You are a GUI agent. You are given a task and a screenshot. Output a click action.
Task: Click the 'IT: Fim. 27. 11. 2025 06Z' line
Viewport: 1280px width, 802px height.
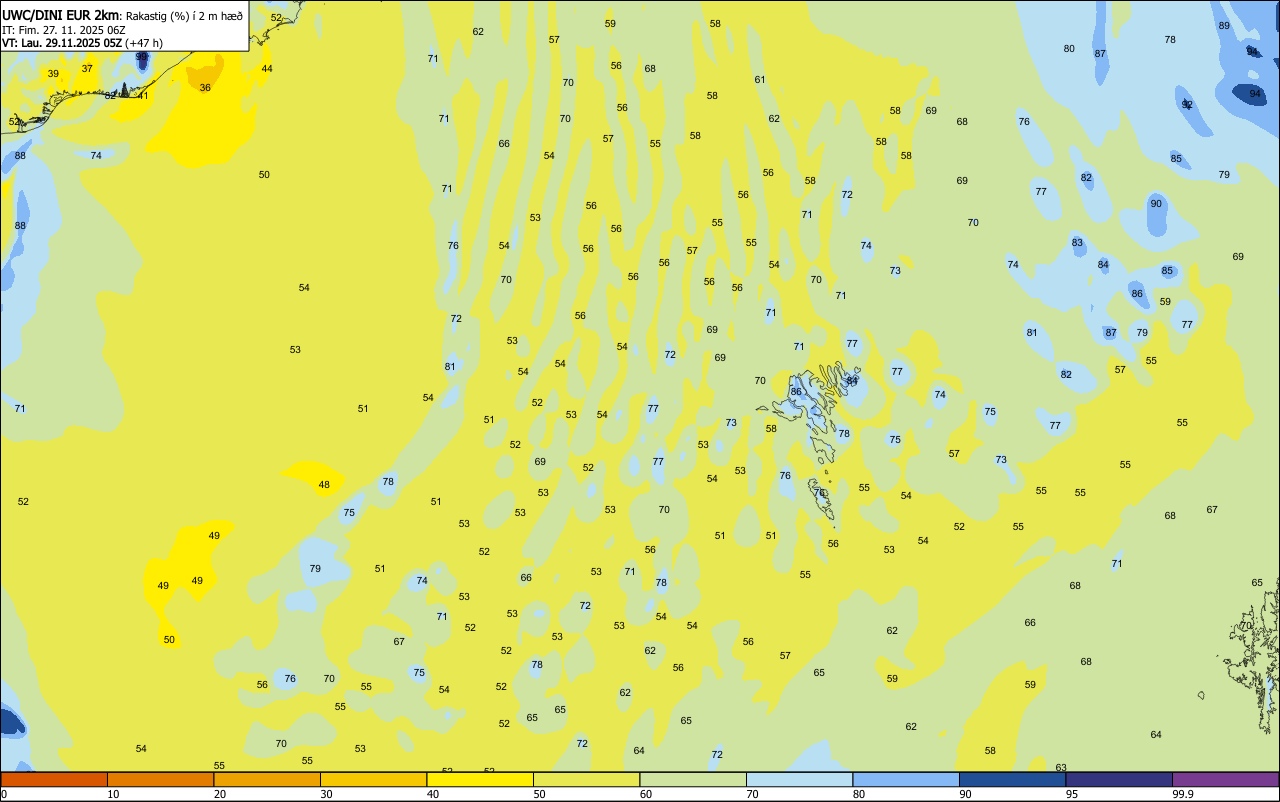tap(63, 30)
